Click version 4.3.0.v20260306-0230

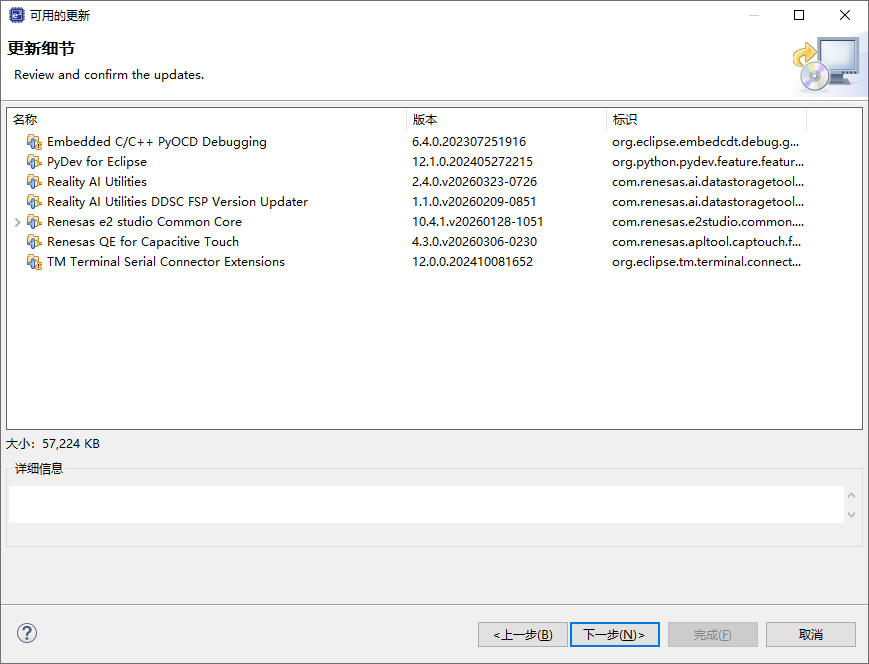click(x=474, y=242)
